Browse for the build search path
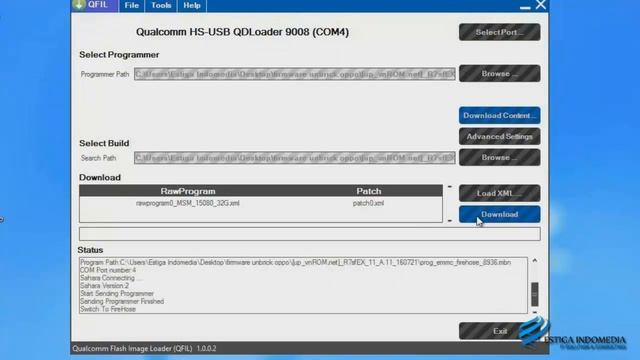Image resolution: width=640 pixels, height=360 pixels. 499,158
